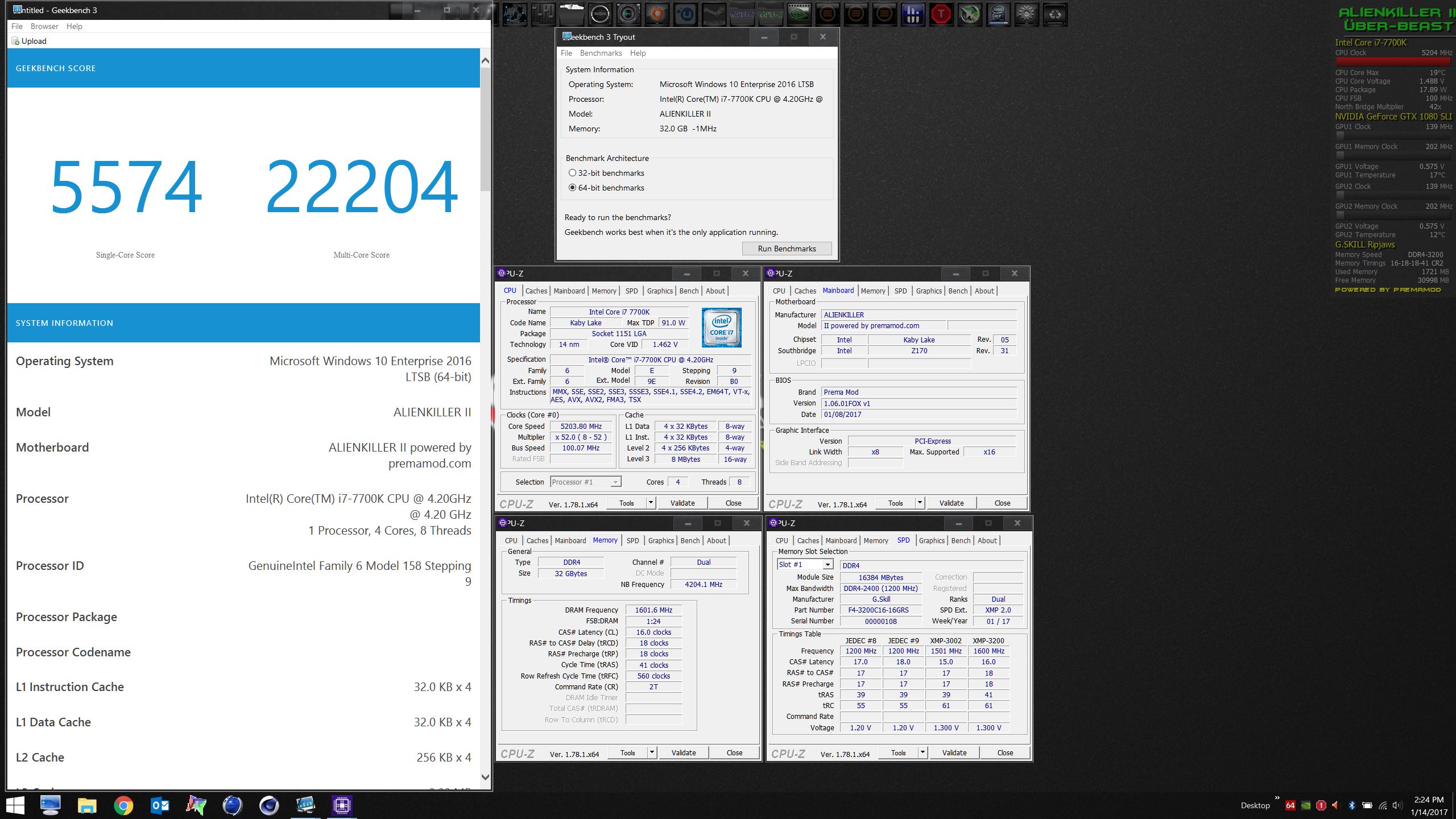
Task: Expand Tools arrow in CPU-Z Mainboard window
Action: (x=920, y=503)
